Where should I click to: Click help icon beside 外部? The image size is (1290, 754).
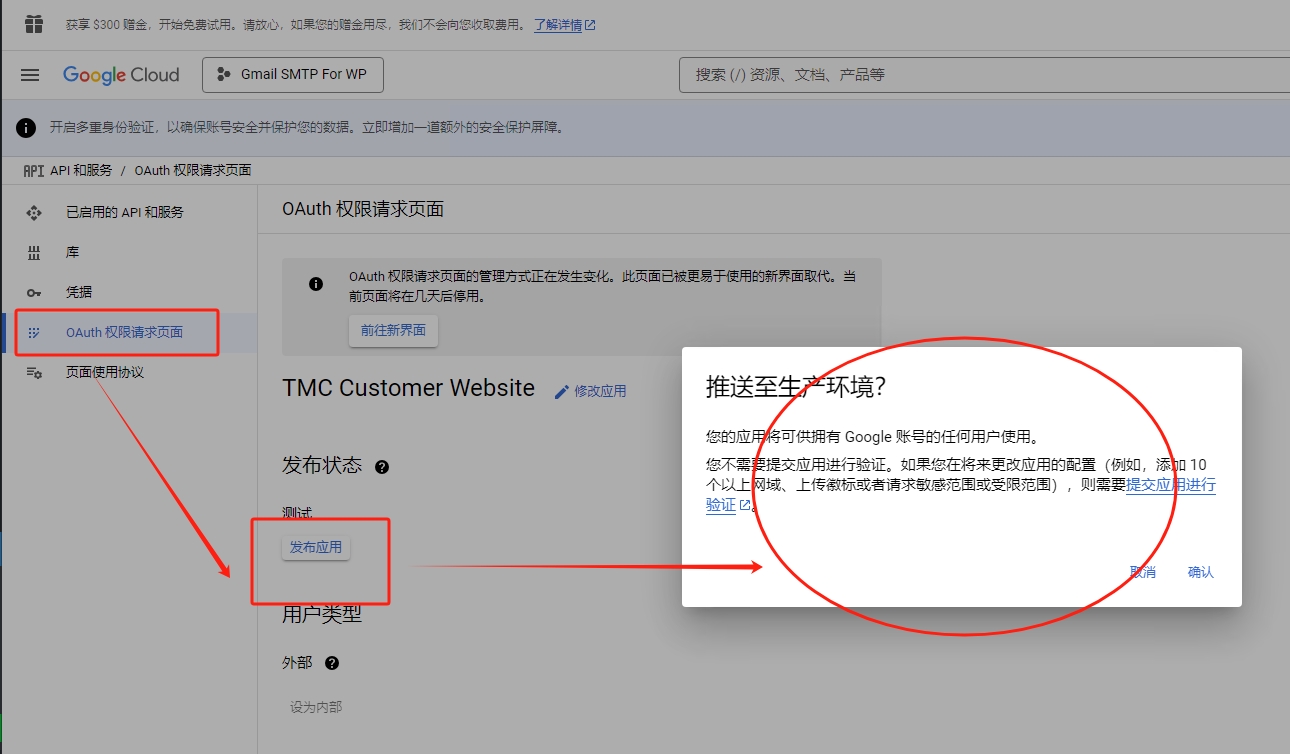tap(332, 663)
